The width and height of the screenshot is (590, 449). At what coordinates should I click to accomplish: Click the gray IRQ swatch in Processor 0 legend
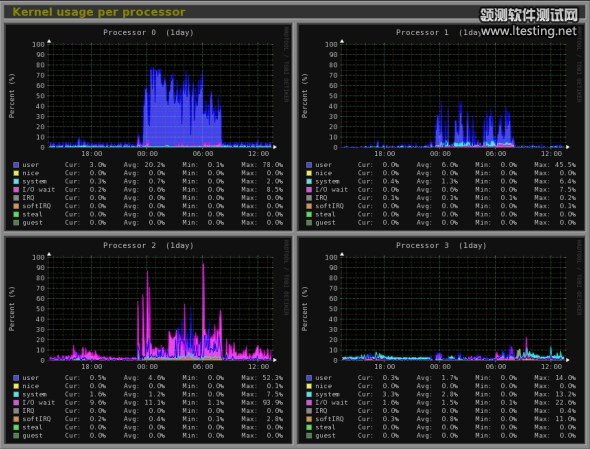(x=16, y=198)
